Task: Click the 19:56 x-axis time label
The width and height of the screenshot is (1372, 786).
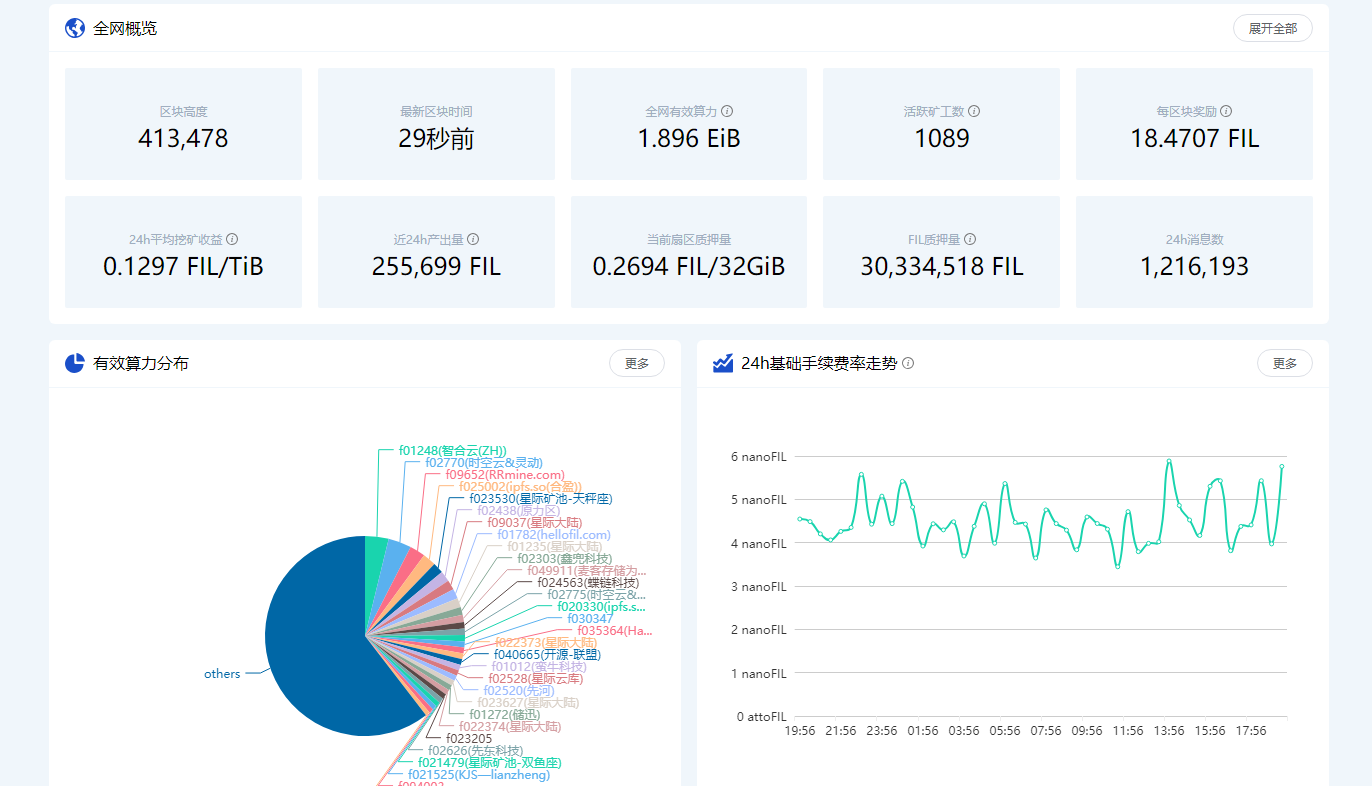Action: [x=800, y=731]
